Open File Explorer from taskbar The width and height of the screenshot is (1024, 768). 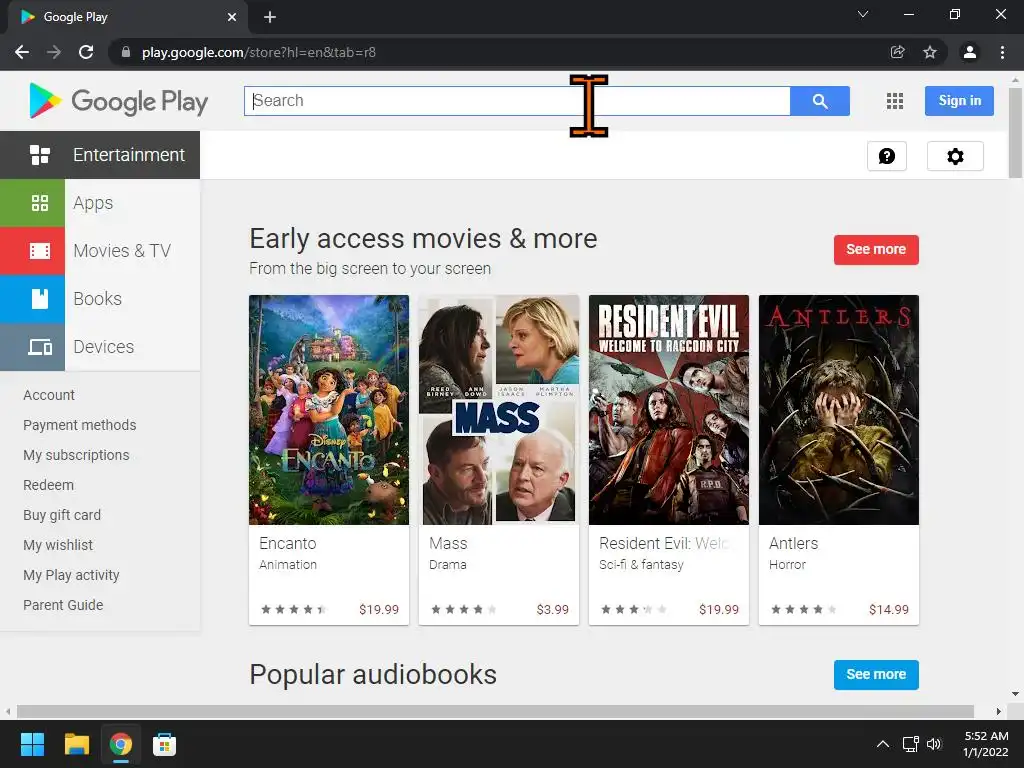(x=76, y=744)
